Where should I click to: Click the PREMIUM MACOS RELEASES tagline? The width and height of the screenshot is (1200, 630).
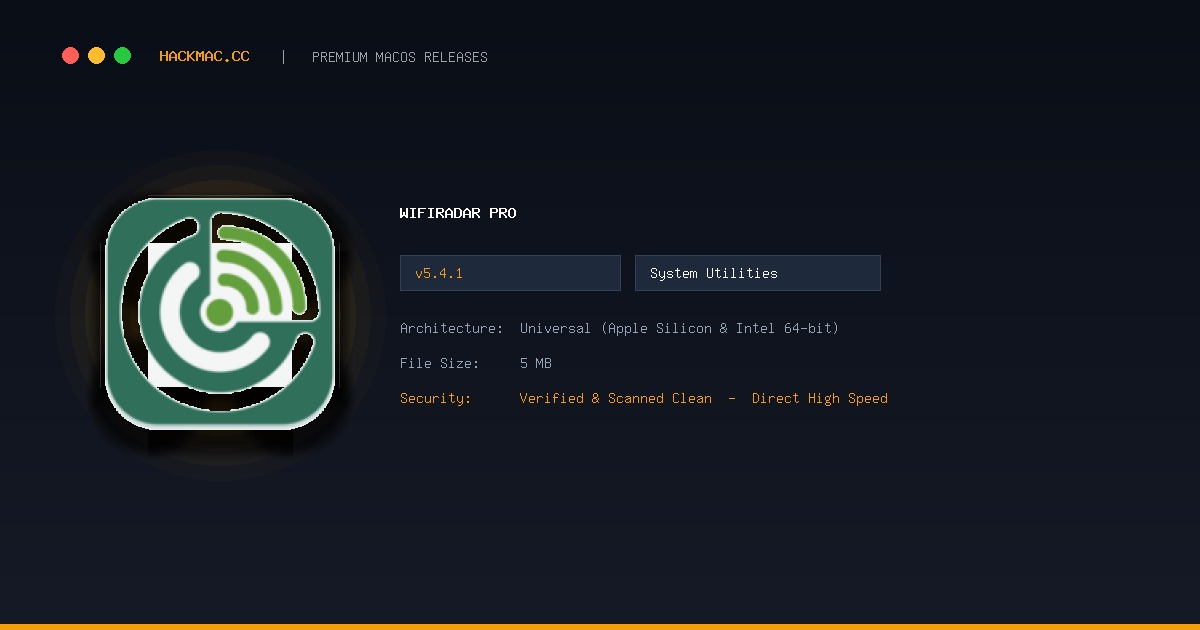point(400,57)
